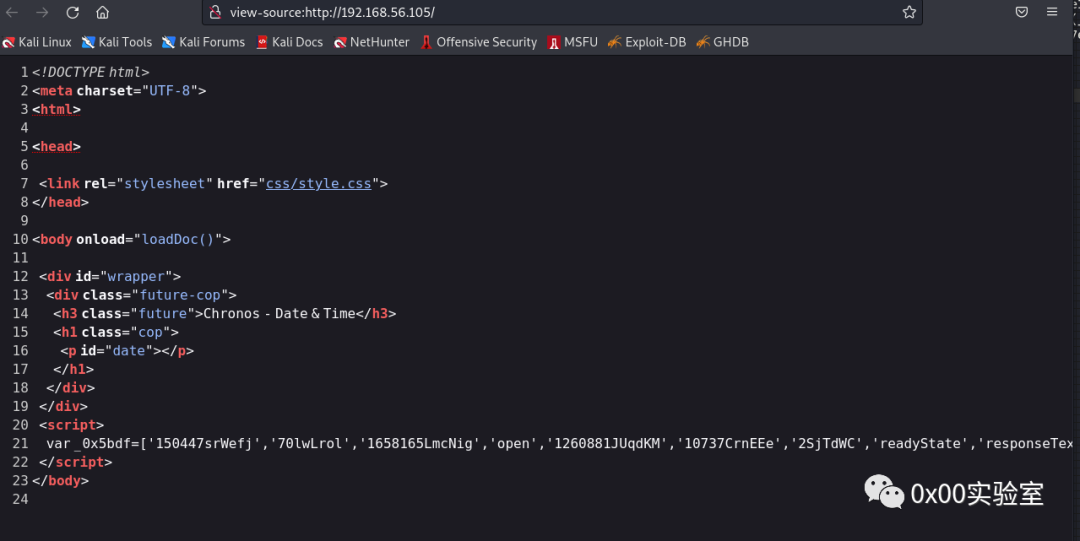Click the "stylesheet" rel attribute value

[165, 183]
